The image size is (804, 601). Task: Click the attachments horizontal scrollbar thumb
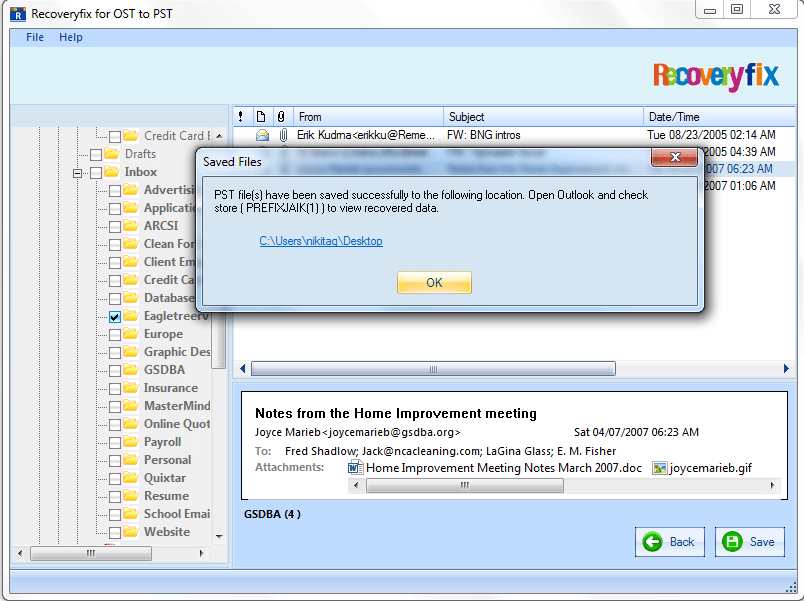coord(465,485)
